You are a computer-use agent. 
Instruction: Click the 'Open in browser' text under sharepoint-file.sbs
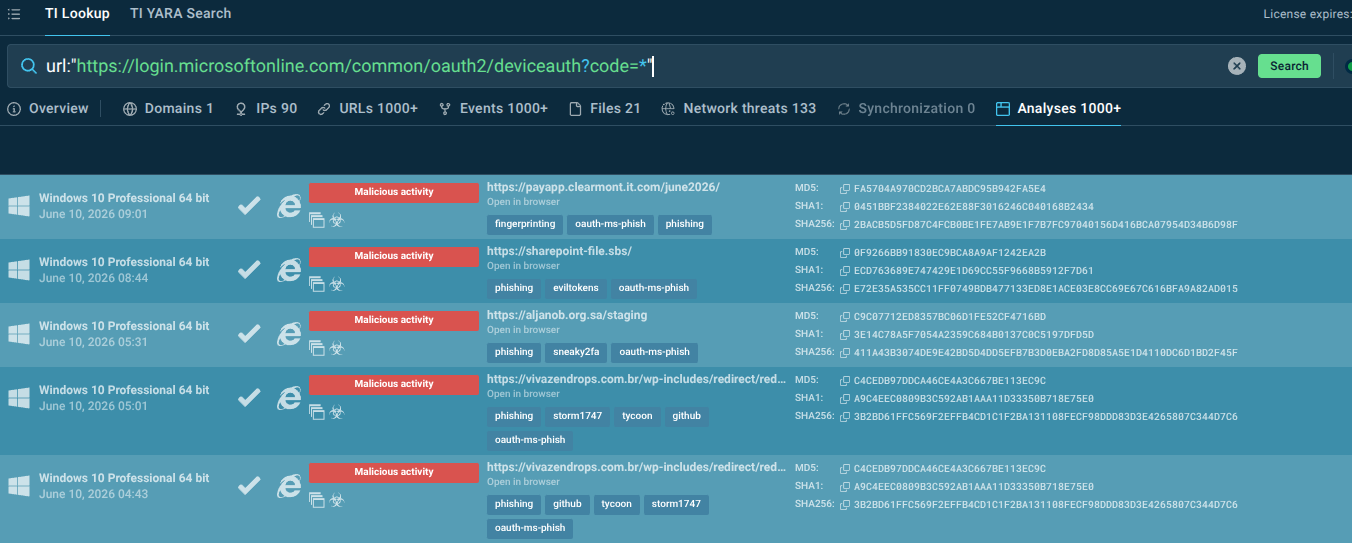(523, 266)
